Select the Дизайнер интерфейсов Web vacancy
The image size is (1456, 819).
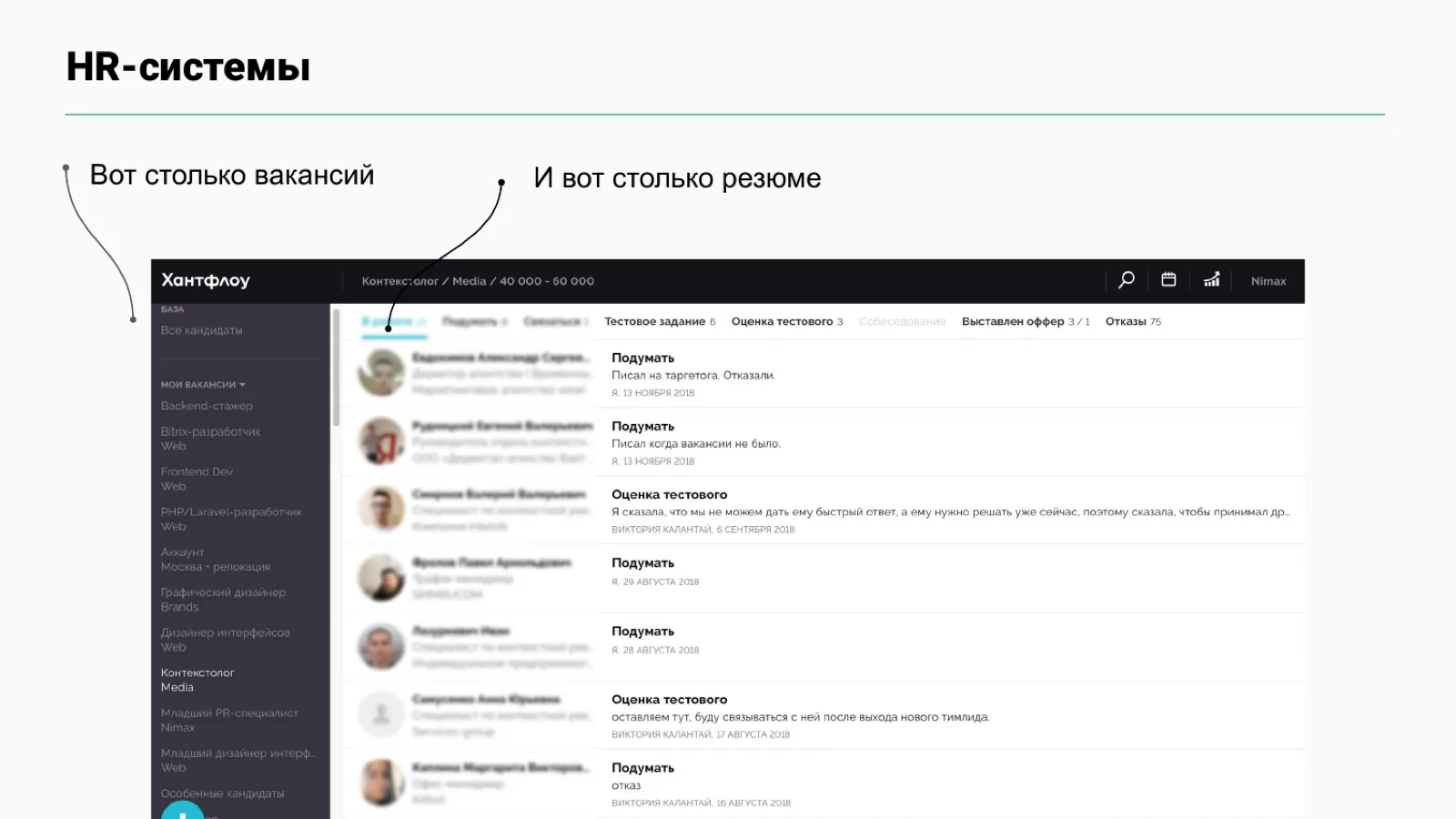click(x=225, y=639)
